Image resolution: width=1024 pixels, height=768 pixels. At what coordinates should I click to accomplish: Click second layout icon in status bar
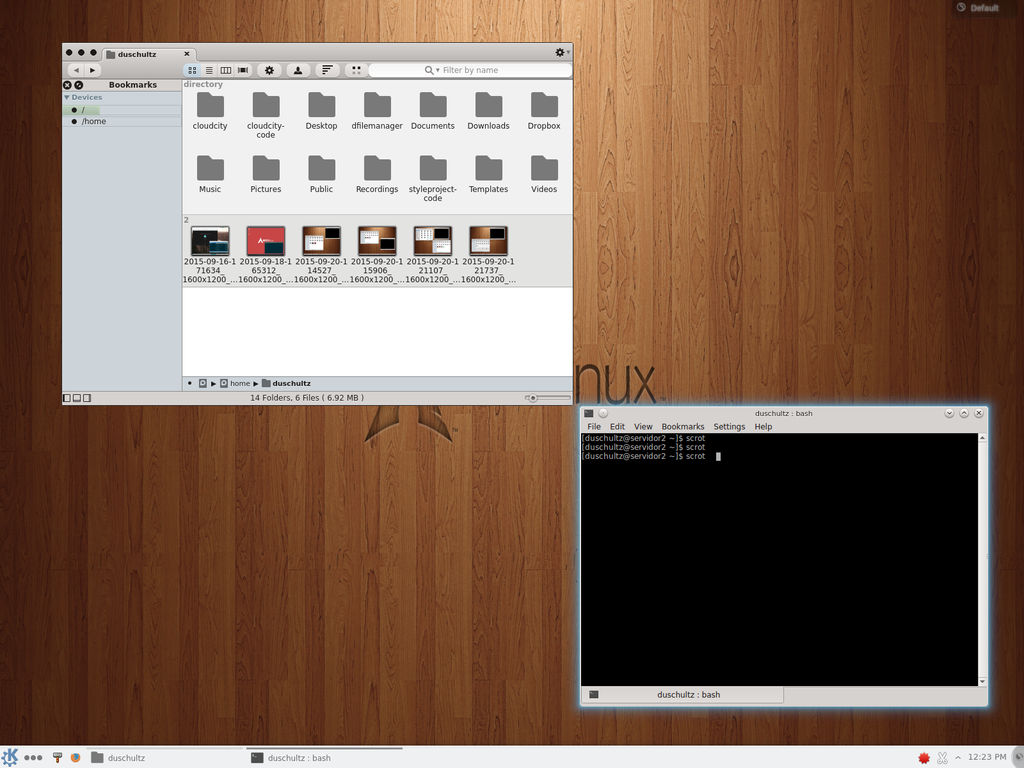[77, 398]
